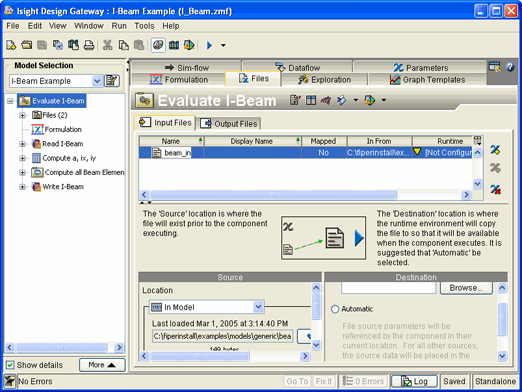Click the Copy toolbar icon
Viewport: 522px width, 392px height.
point(124,45)
